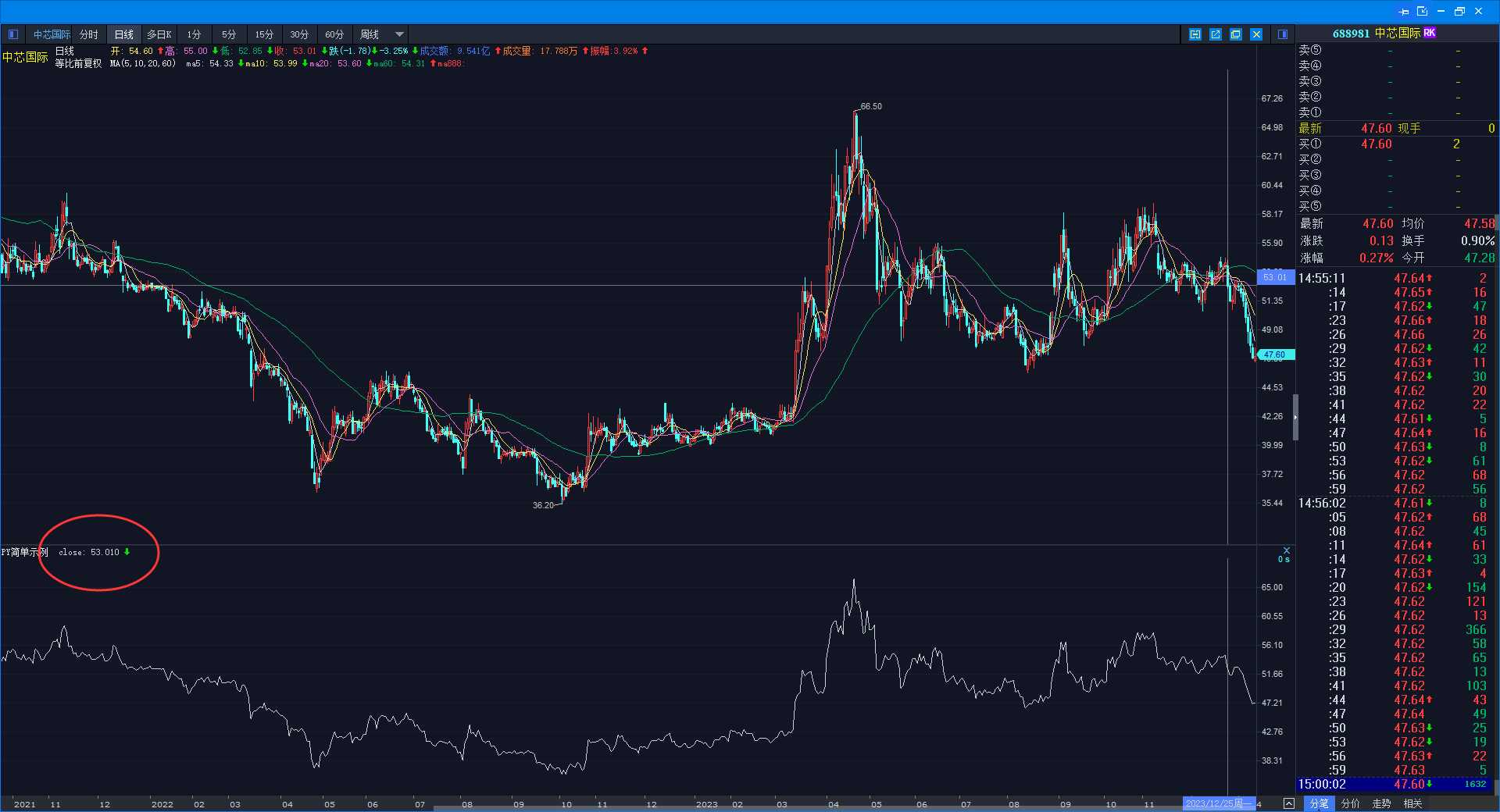The width and height of the screenshot is (1500, 812).
Task: Switch to 分时 intraday chart tab
Action: pos(89,34)
